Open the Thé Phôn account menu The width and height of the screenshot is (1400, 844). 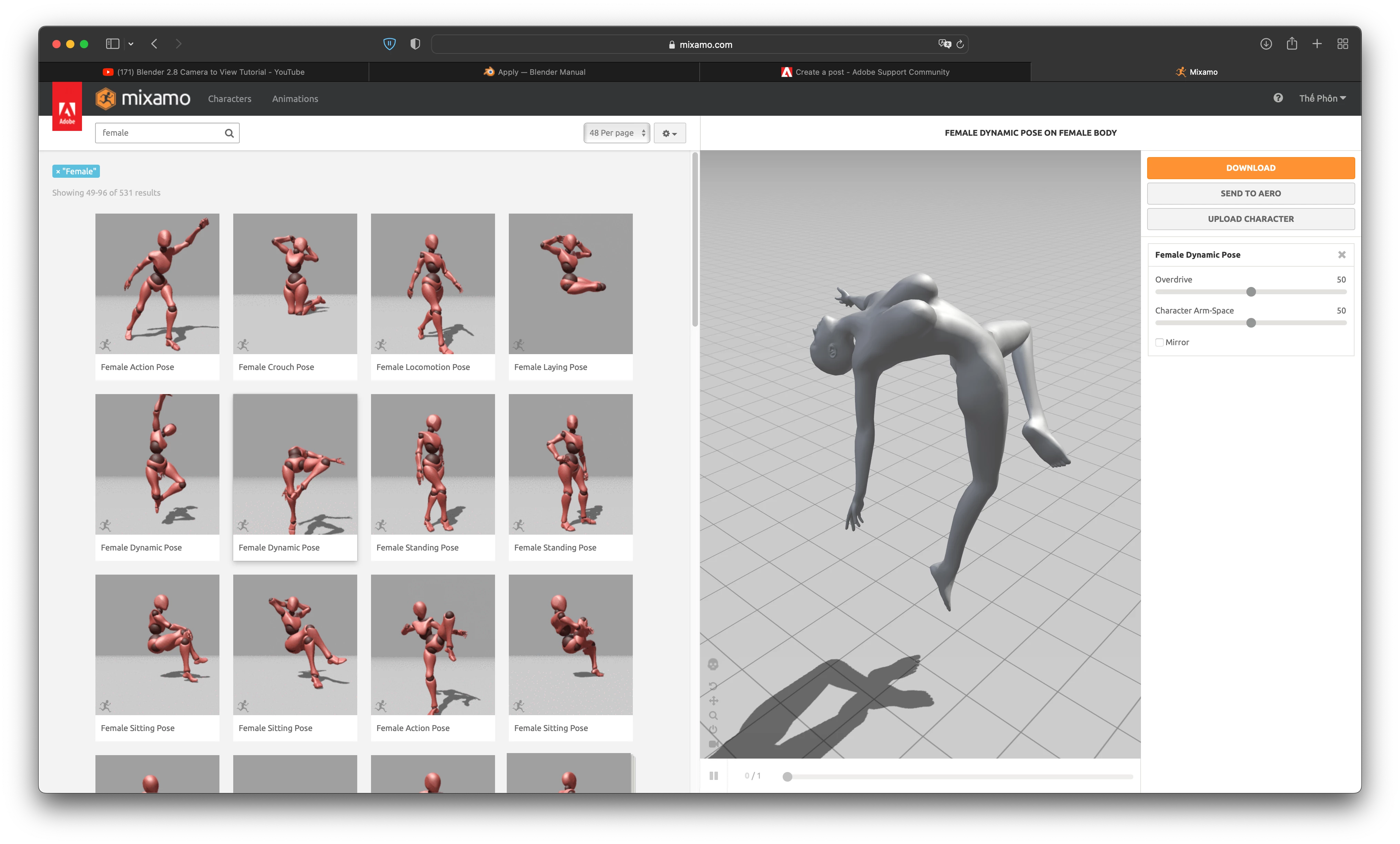(x=1322, y=98)
